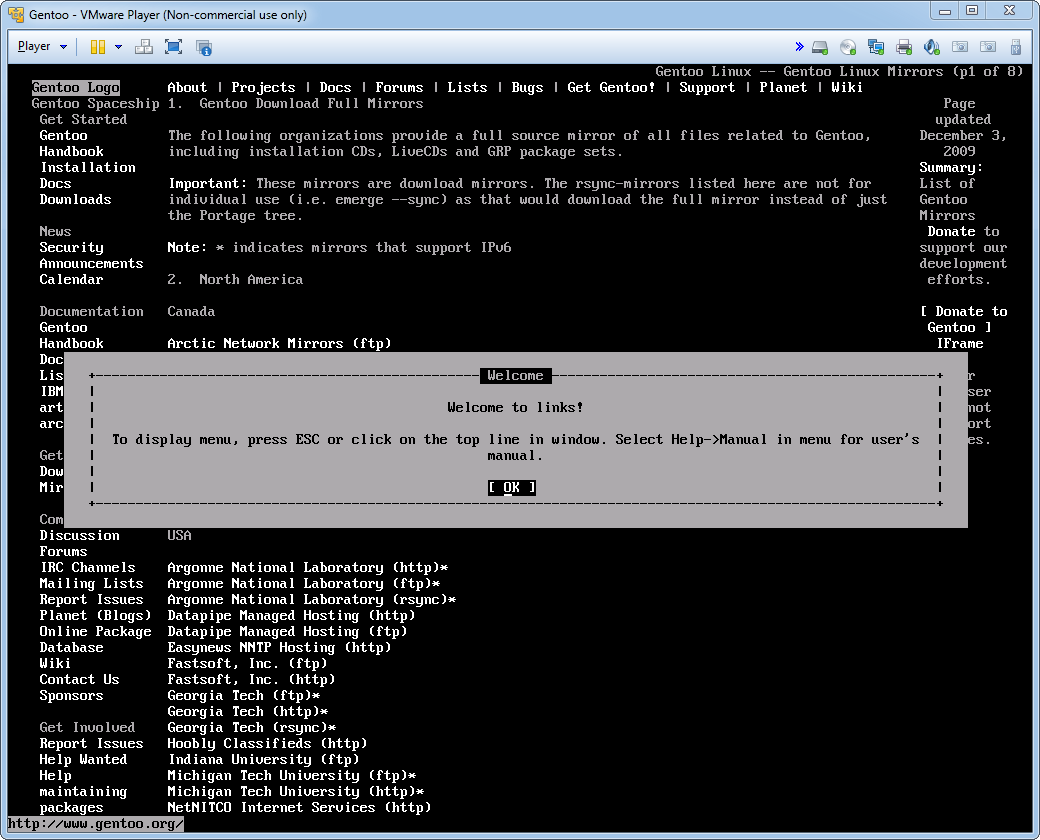The image size is (1040, 840).
Task: Open the Sponsors sidebar link
Action: [x=71, y=695]
